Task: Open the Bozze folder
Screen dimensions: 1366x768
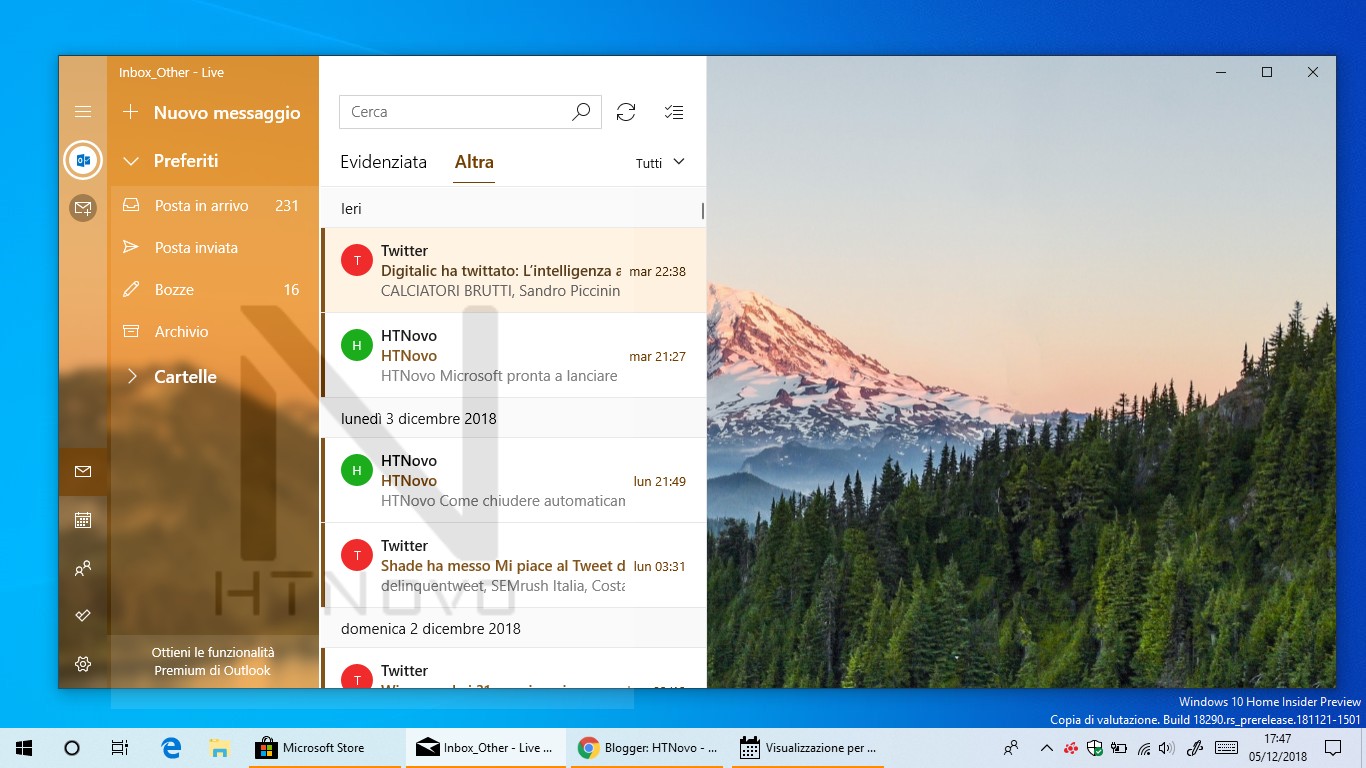Action: 213,289
